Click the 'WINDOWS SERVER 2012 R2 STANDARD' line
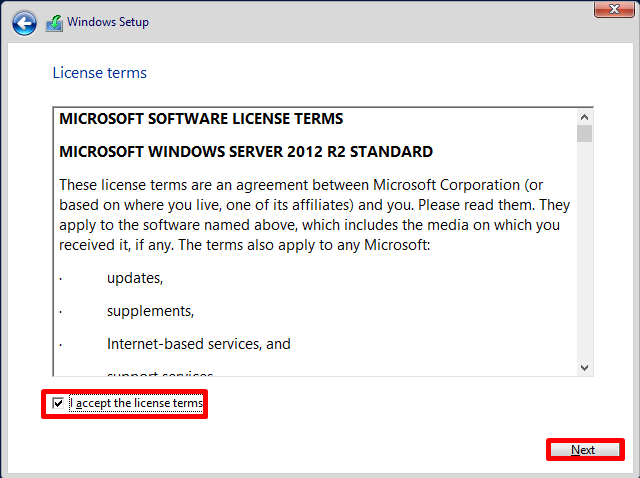This screenshot has height=478, width=640. tap(246, 152)
